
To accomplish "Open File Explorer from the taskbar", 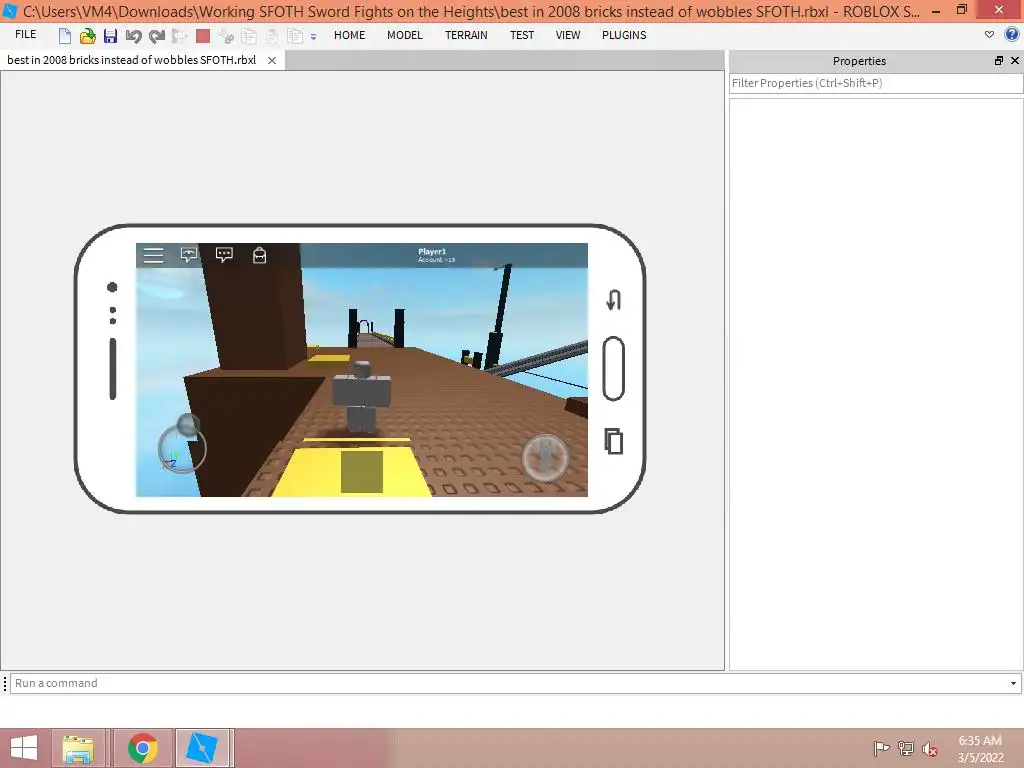I will pyautogui.click(x=78, y=748).
